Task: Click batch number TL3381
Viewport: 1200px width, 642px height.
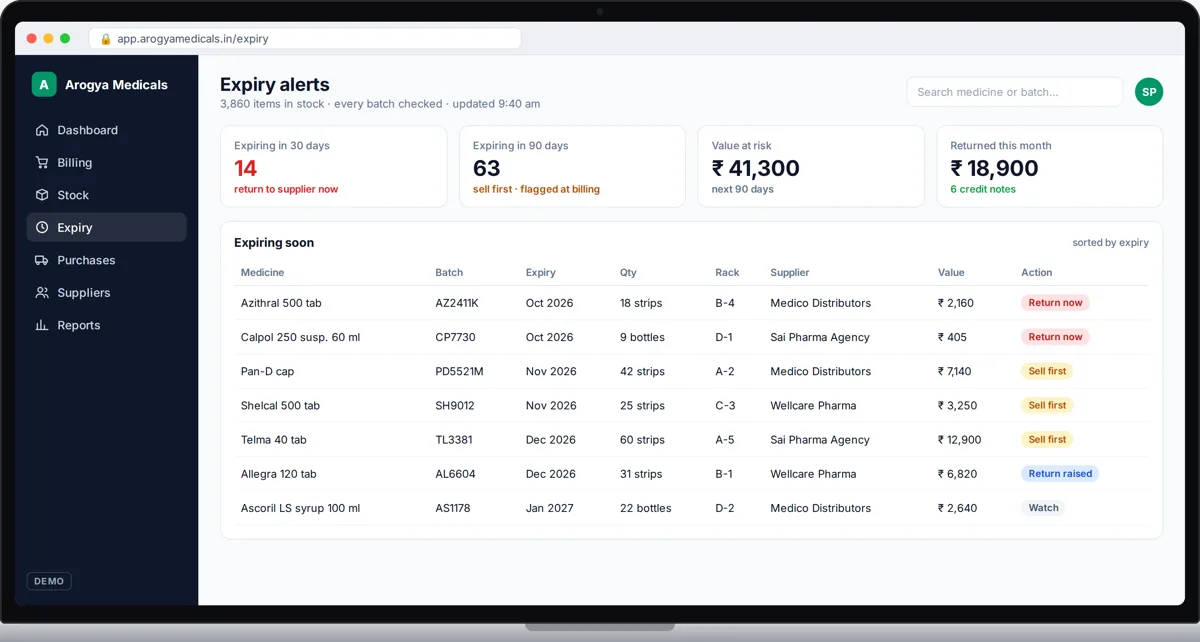Action: coord(454,439)
